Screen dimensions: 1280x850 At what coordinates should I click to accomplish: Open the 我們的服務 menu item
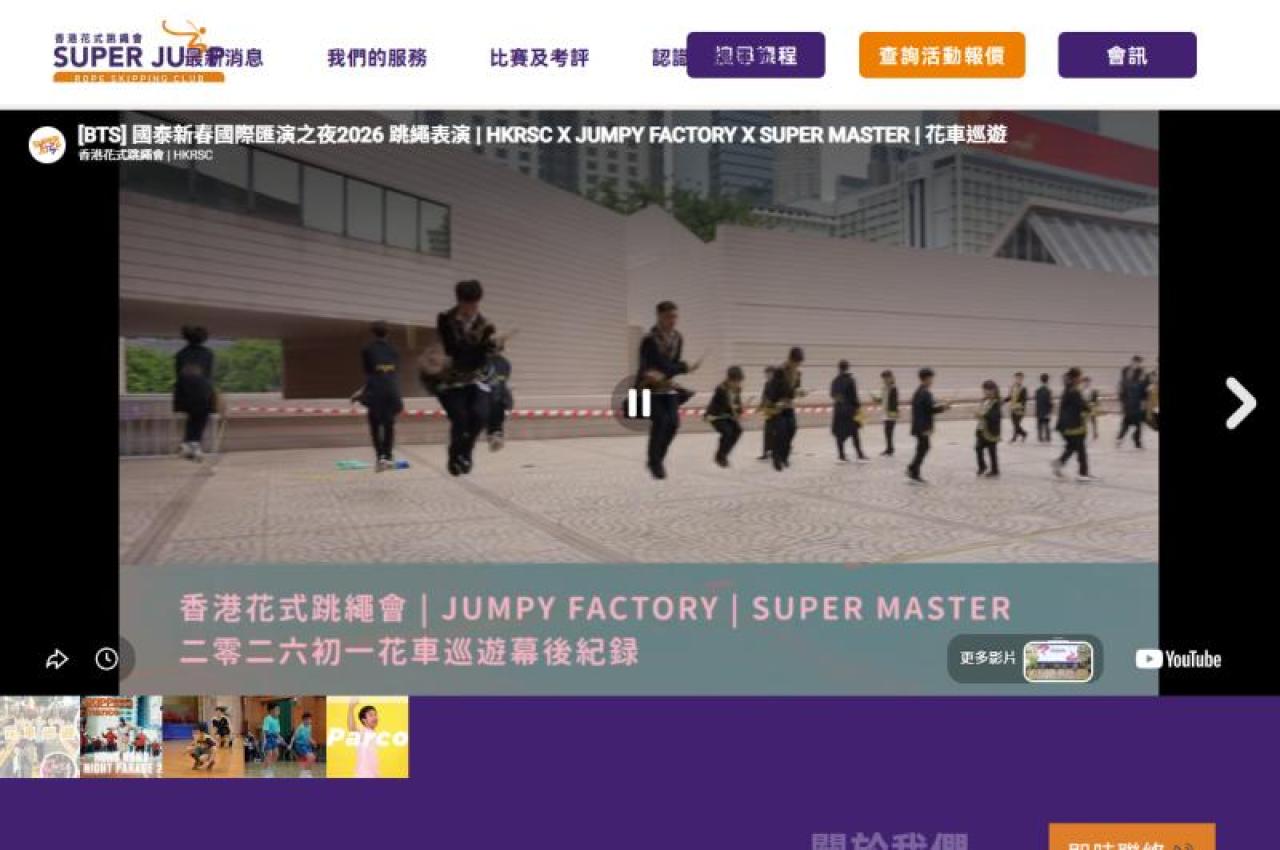pyautogui.click(x=377, y=58)
